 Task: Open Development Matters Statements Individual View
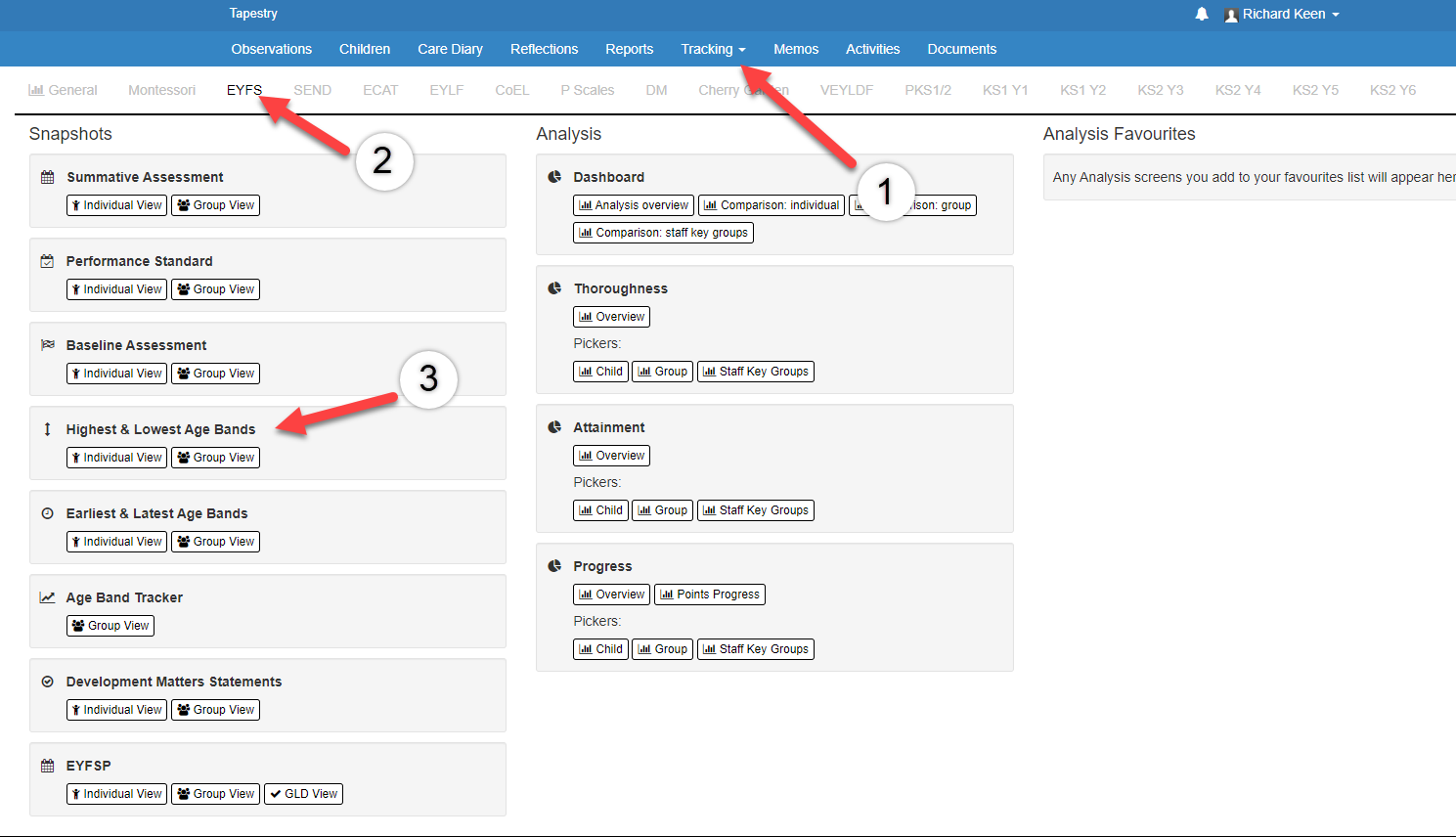tap(116, 710)
